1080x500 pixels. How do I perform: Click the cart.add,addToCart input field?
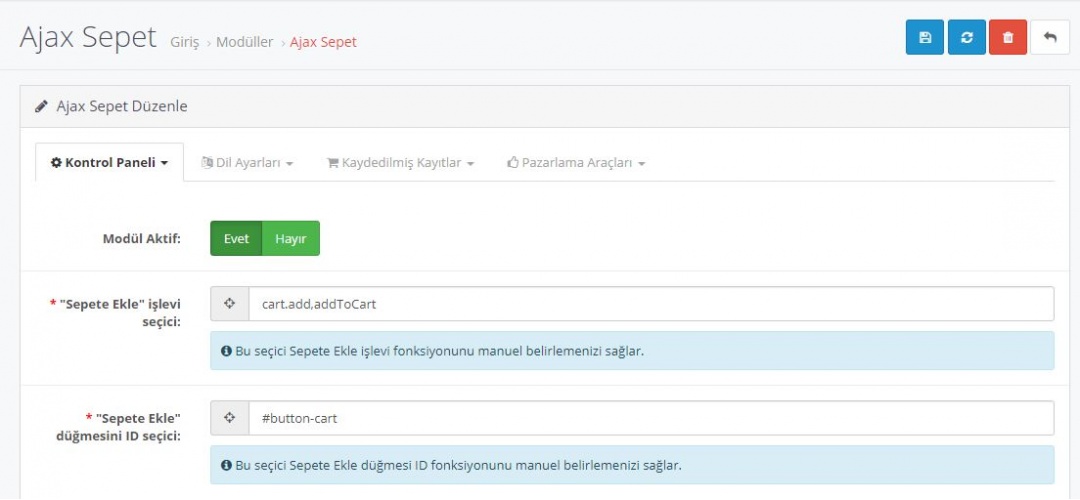pyautogui.click(x=650, y=304)
